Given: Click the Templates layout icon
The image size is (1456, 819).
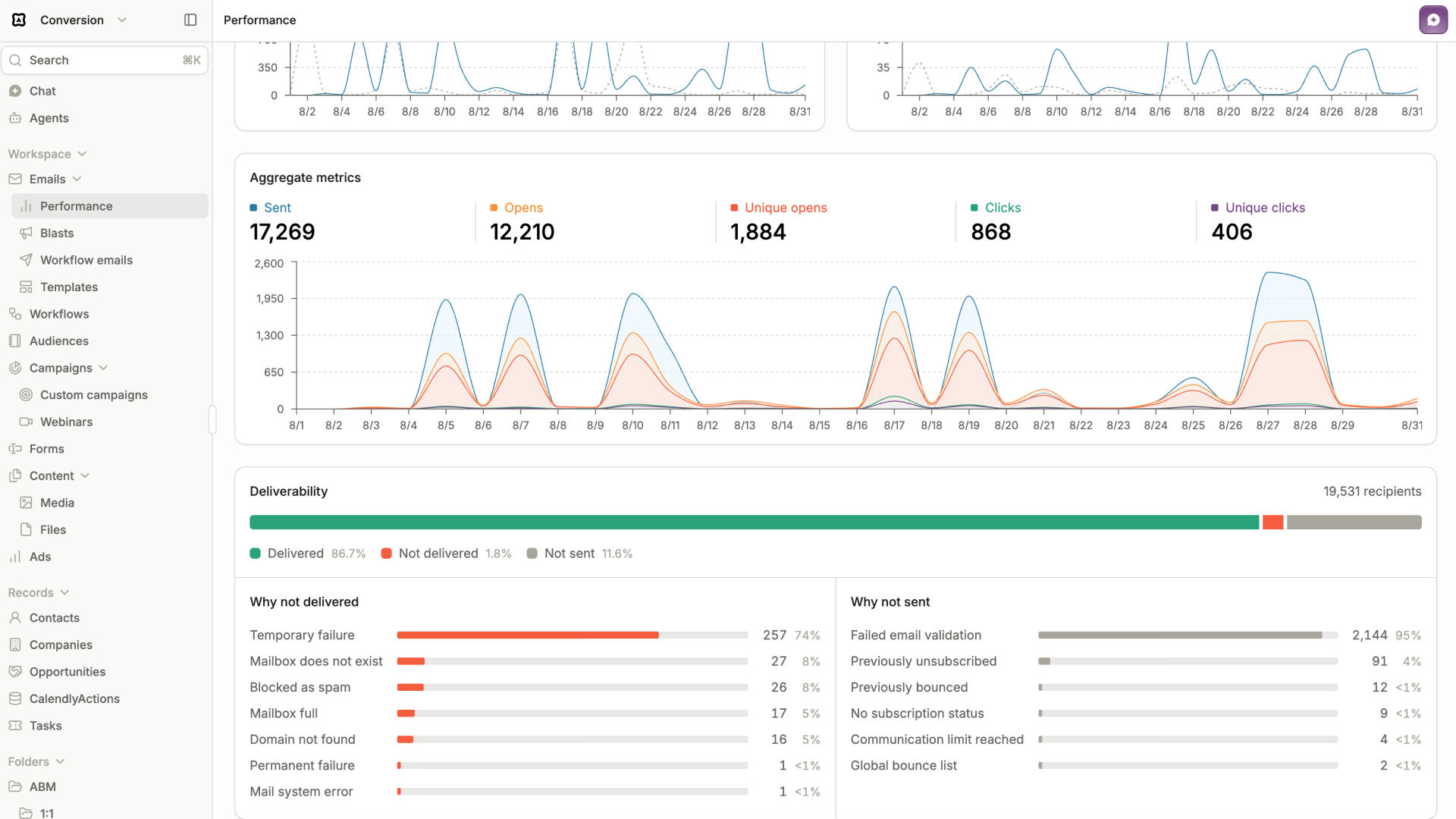Looking at the screenshot, I should pyautogui.click(x=26, y=287).
